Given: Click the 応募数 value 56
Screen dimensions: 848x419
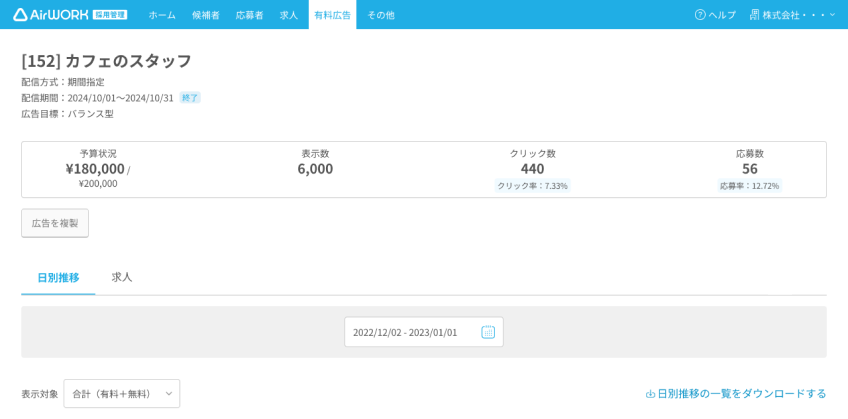Looking at the screenshot, I should 750,169.
